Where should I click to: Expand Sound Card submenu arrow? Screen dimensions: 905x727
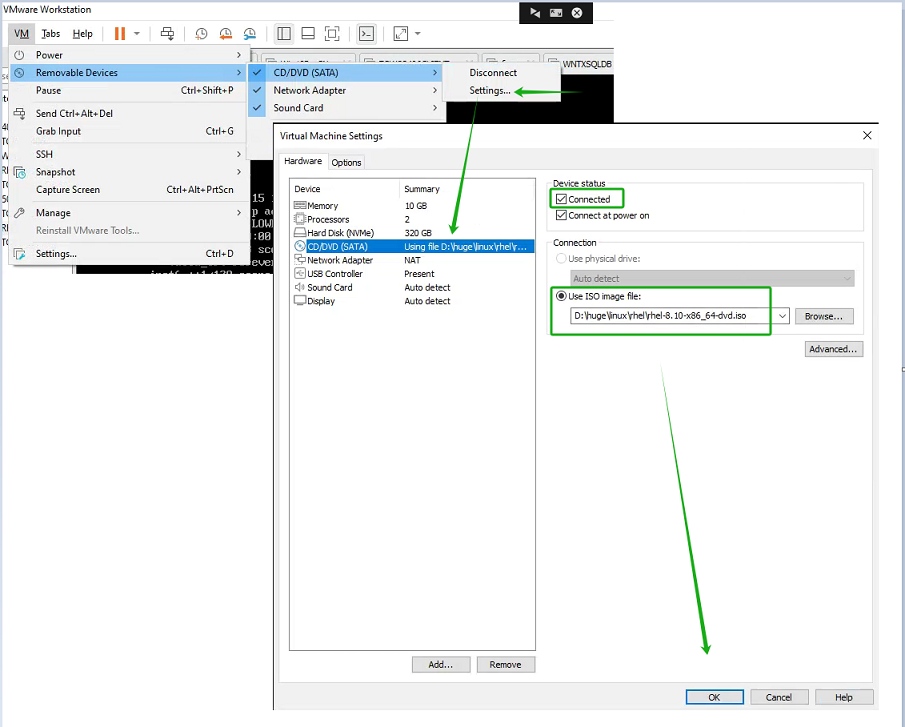click(435, 108)
